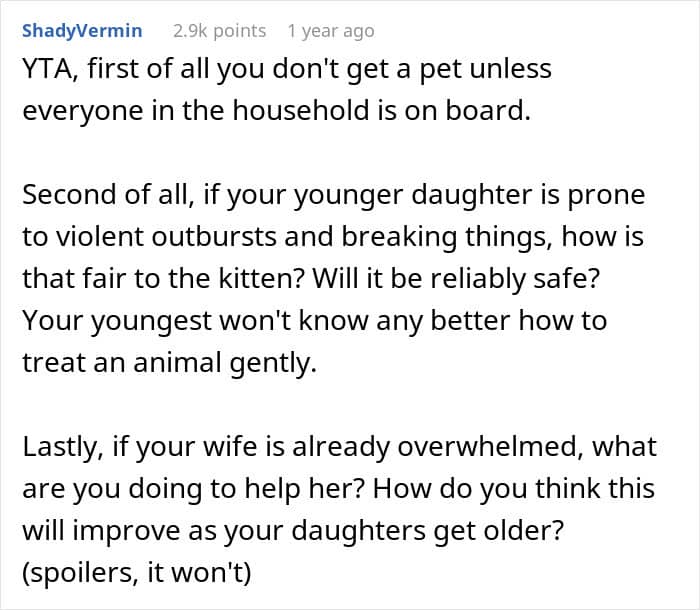Click the phrase 'Second of all'
The height and width of the screenshot is (610, 700).
click(105, 195)
